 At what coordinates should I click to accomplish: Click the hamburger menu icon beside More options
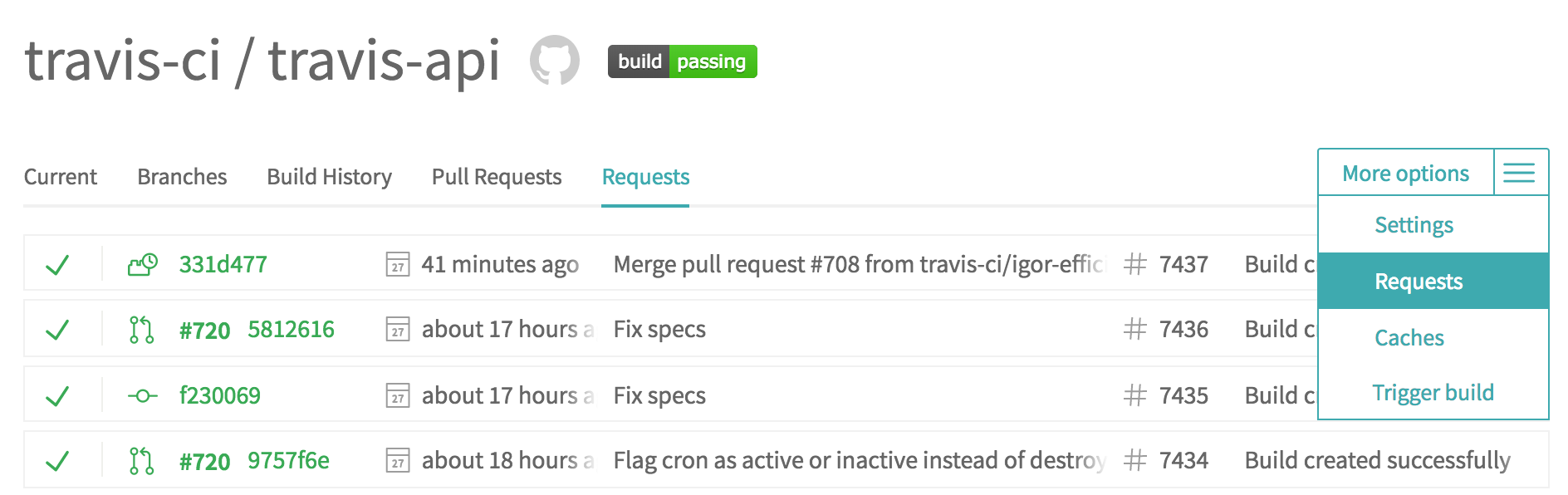(1520, 173)
